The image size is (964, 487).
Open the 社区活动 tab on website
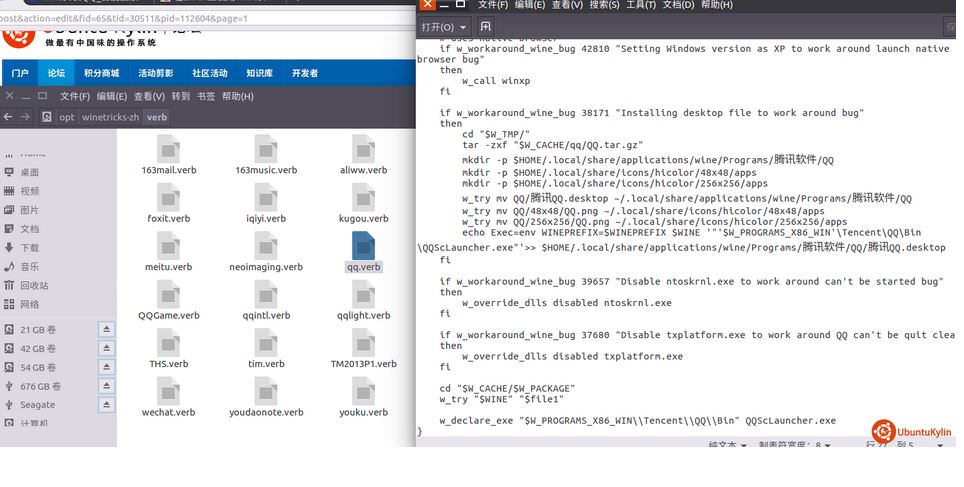pos(210,73)
